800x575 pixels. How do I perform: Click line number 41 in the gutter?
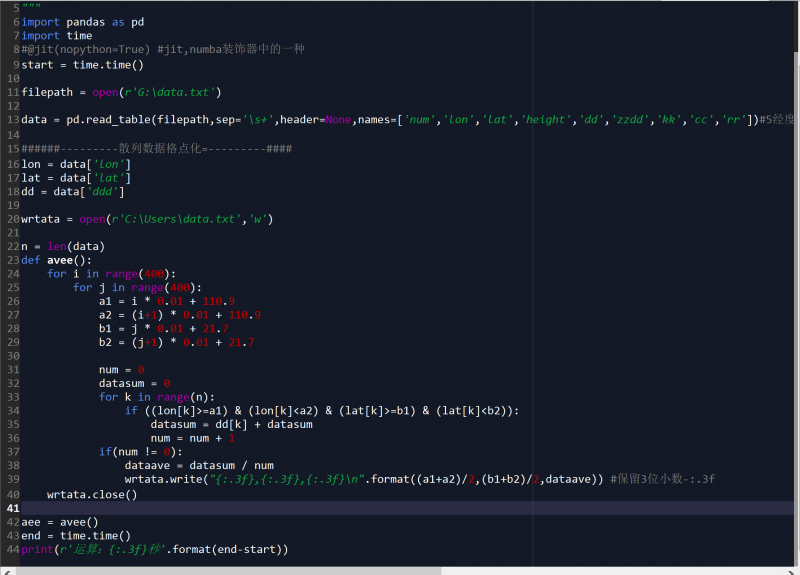12,508
